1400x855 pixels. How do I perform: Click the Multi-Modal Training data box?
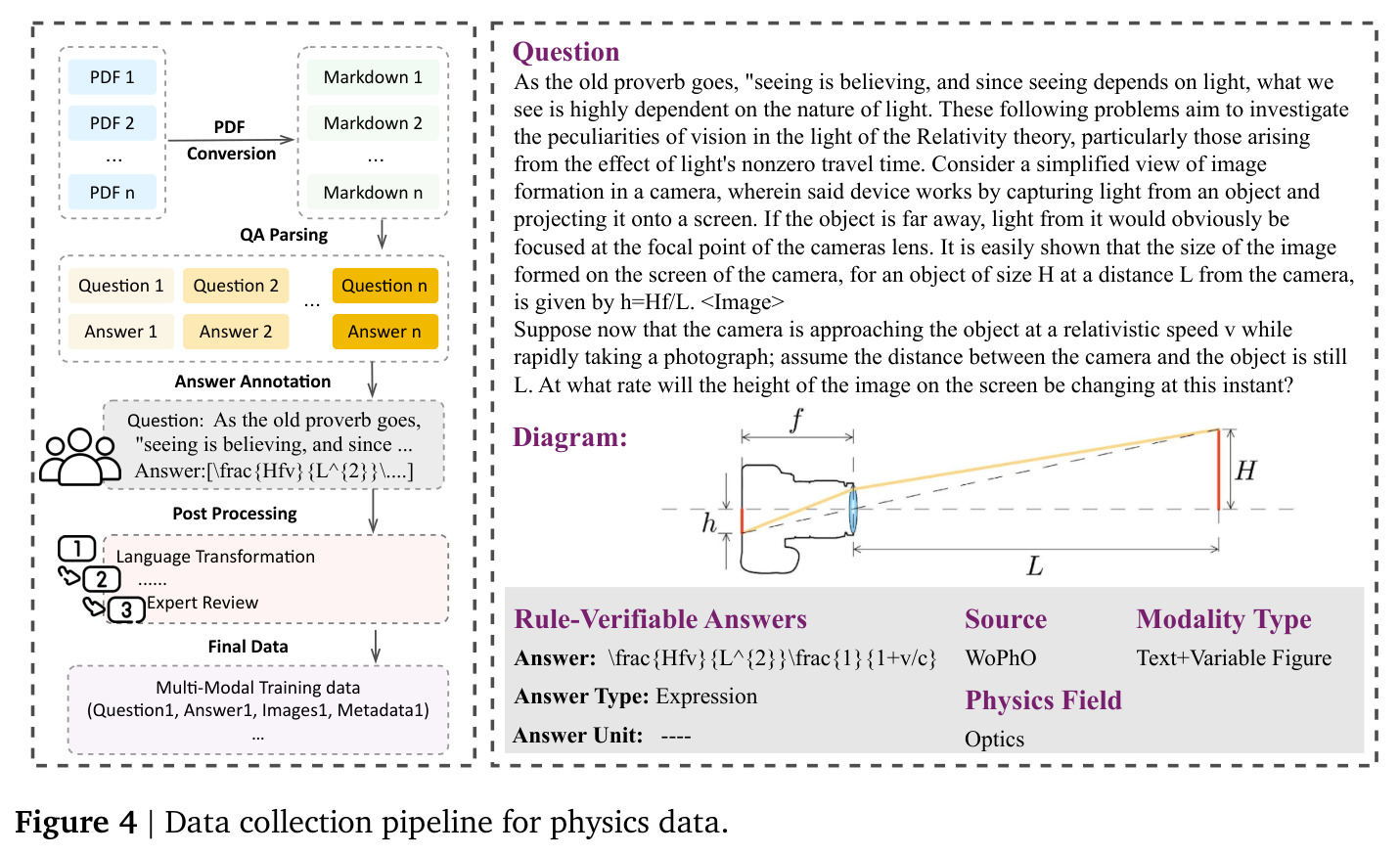point(258,710)
